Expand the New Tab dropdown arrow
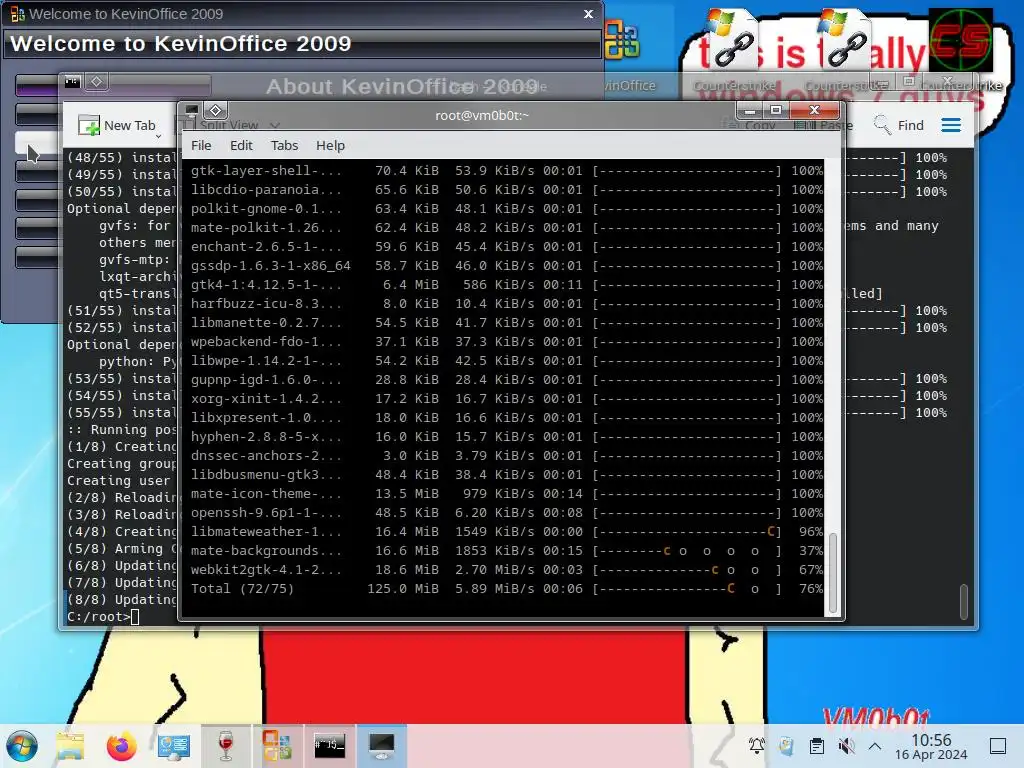The width and height of the screenshot is (1024, 768). (x=159, y=136)
